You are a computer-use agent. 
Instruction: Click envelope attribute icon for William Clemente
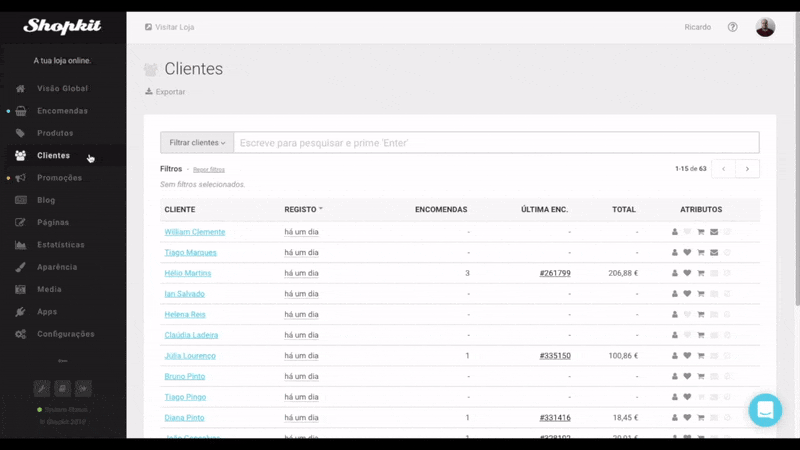714,232
